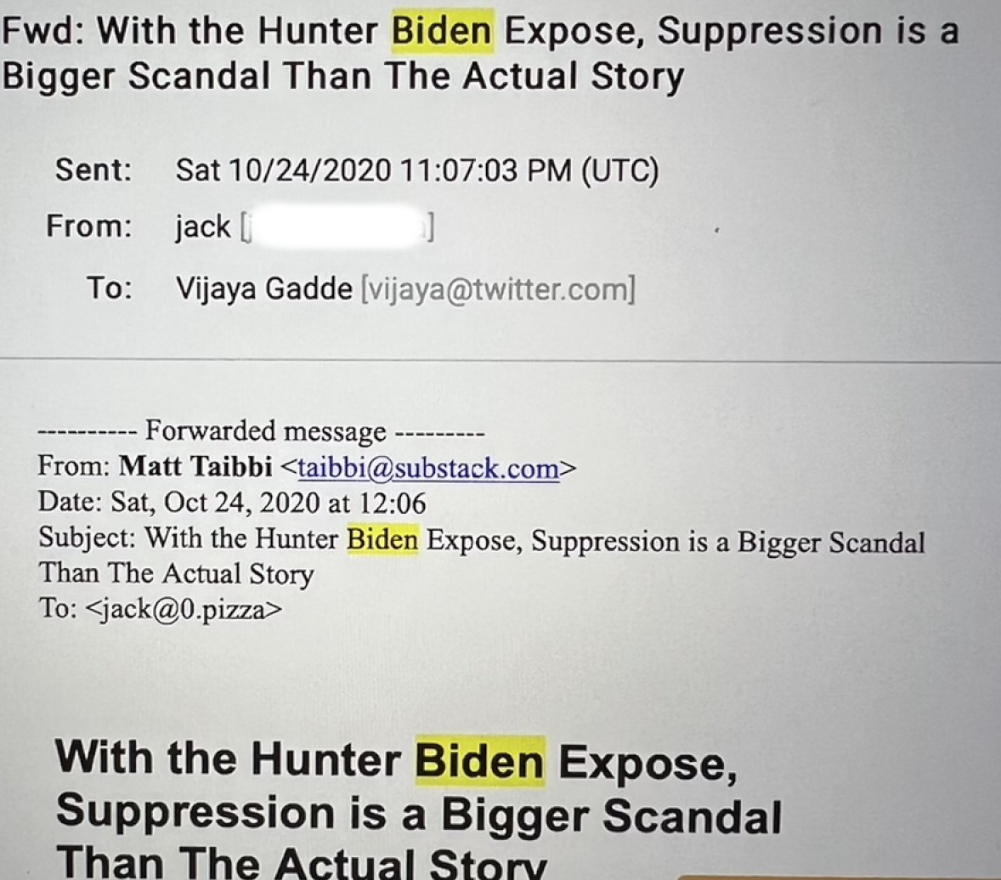The width and height of the screenshot is (1001, 880).
Task: Click the recipient name Vijaya Gadde
Action: 264,289
